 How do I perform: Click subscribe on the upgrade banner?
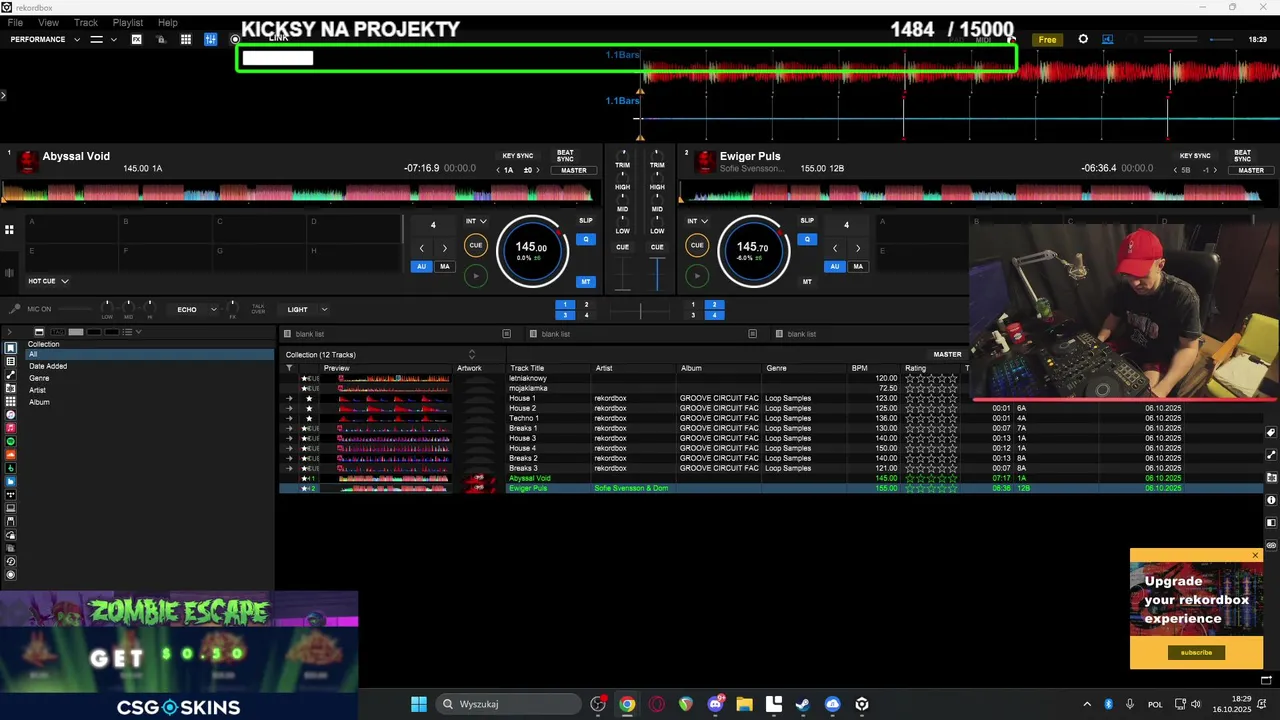point(1196,652)
